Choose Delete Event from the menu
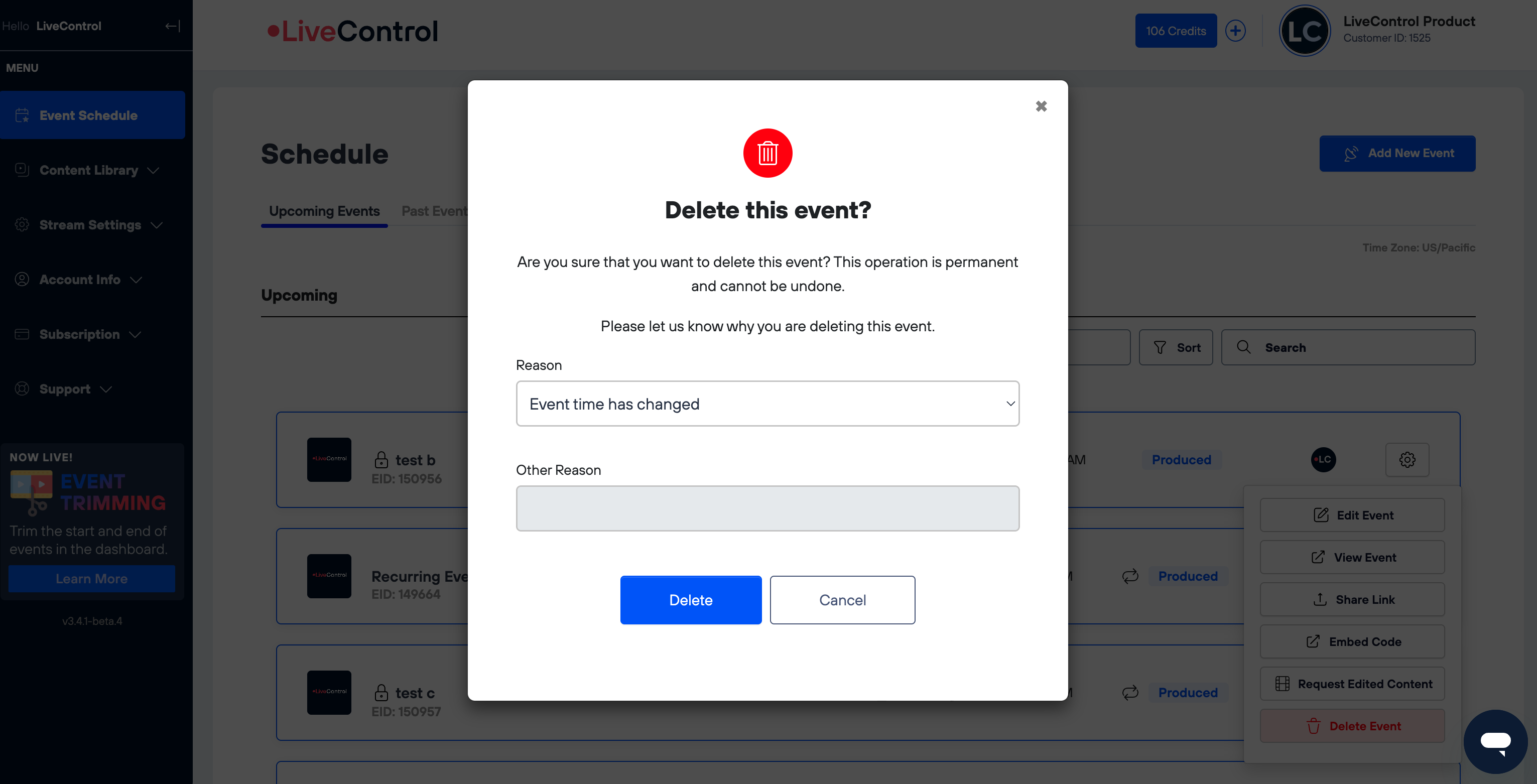 (x=1352, y=726)
